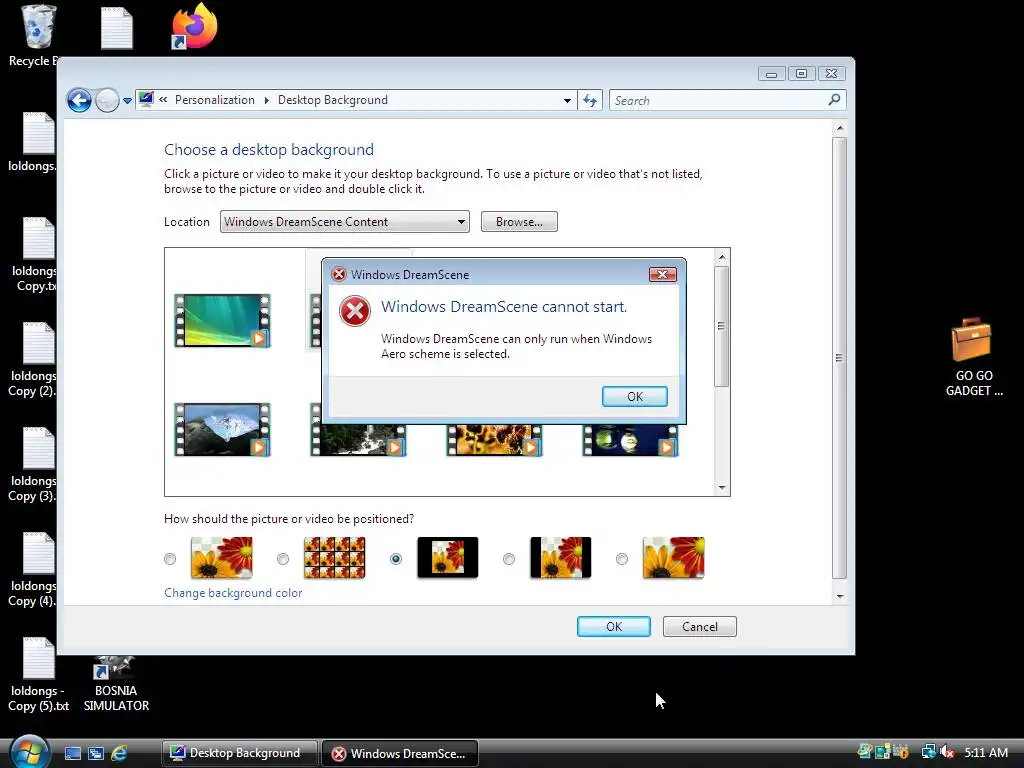This screenshot has height=768, width=1024.
Task: Click the search magnifier icon
Action: tap(834, 100)
